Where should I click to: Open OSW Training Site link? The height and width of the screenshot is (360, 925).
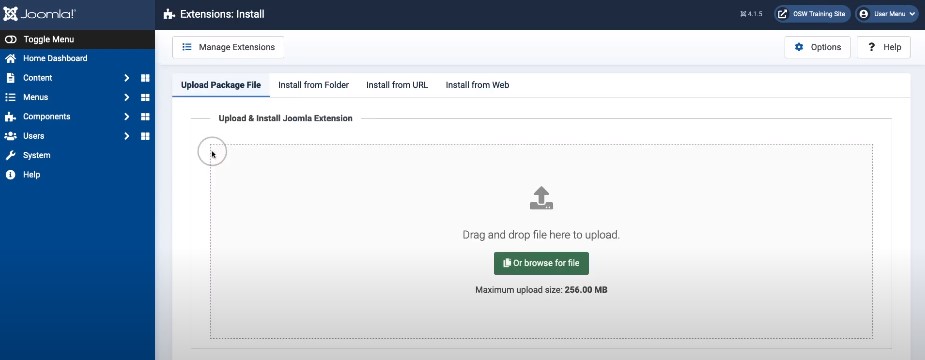point(812,14)
